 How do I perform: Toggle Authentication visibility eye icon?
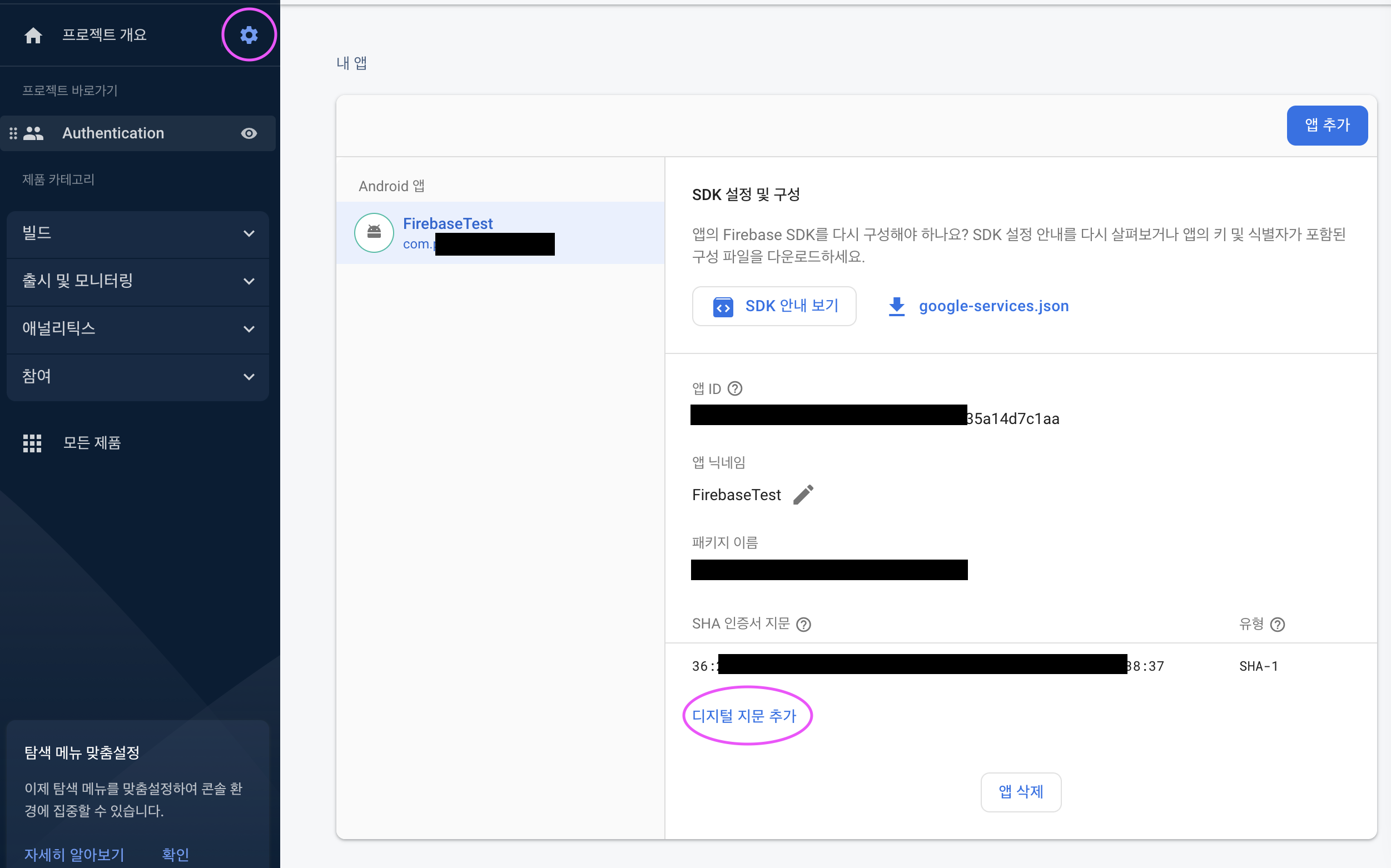tap(249, 133)
